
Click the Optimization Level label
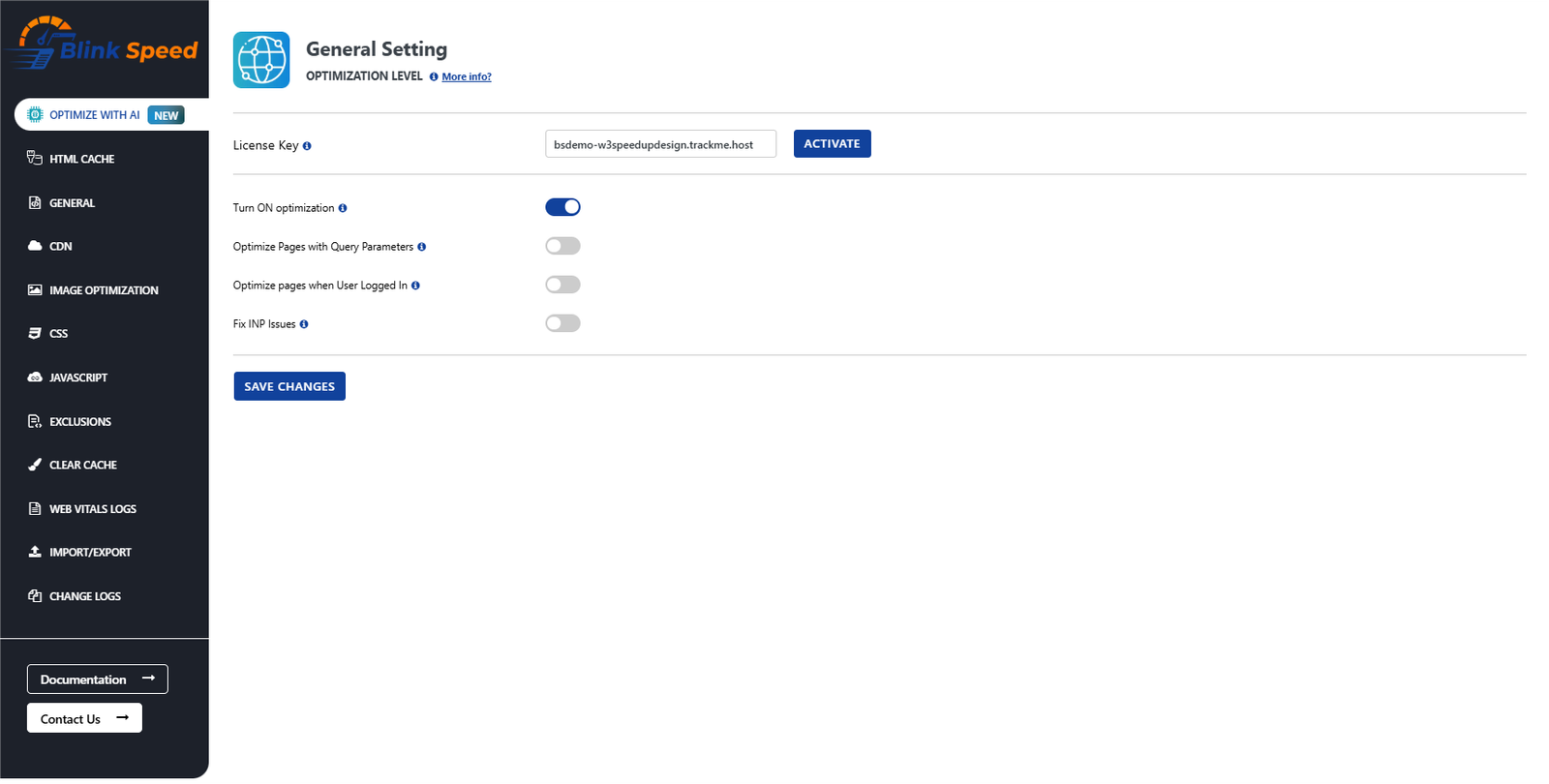364,76
